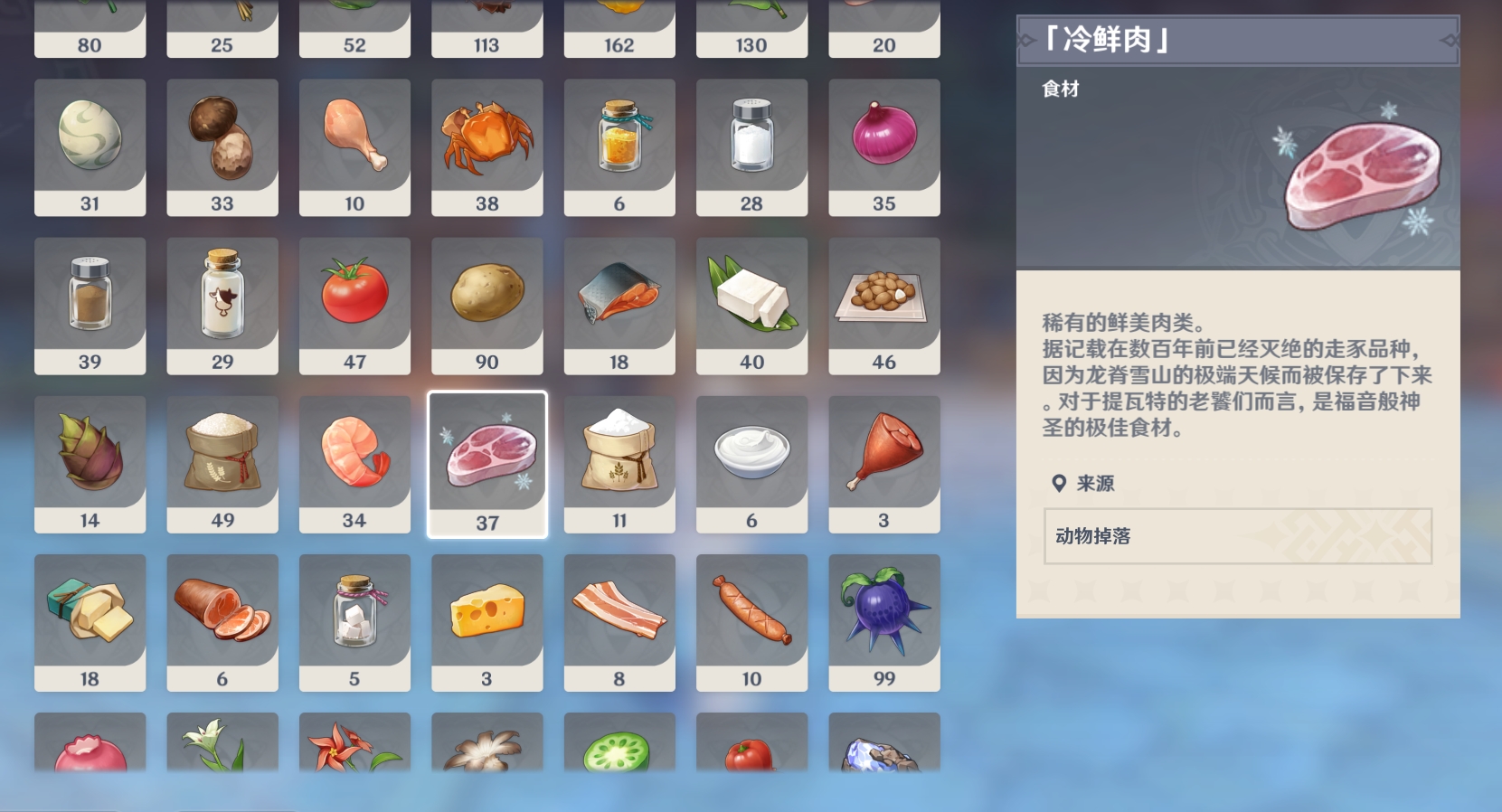Image resolution: width=1502 pixels, height=812 pixels.
Task: Select the shrimp meat item with 34
Action: 354,464
